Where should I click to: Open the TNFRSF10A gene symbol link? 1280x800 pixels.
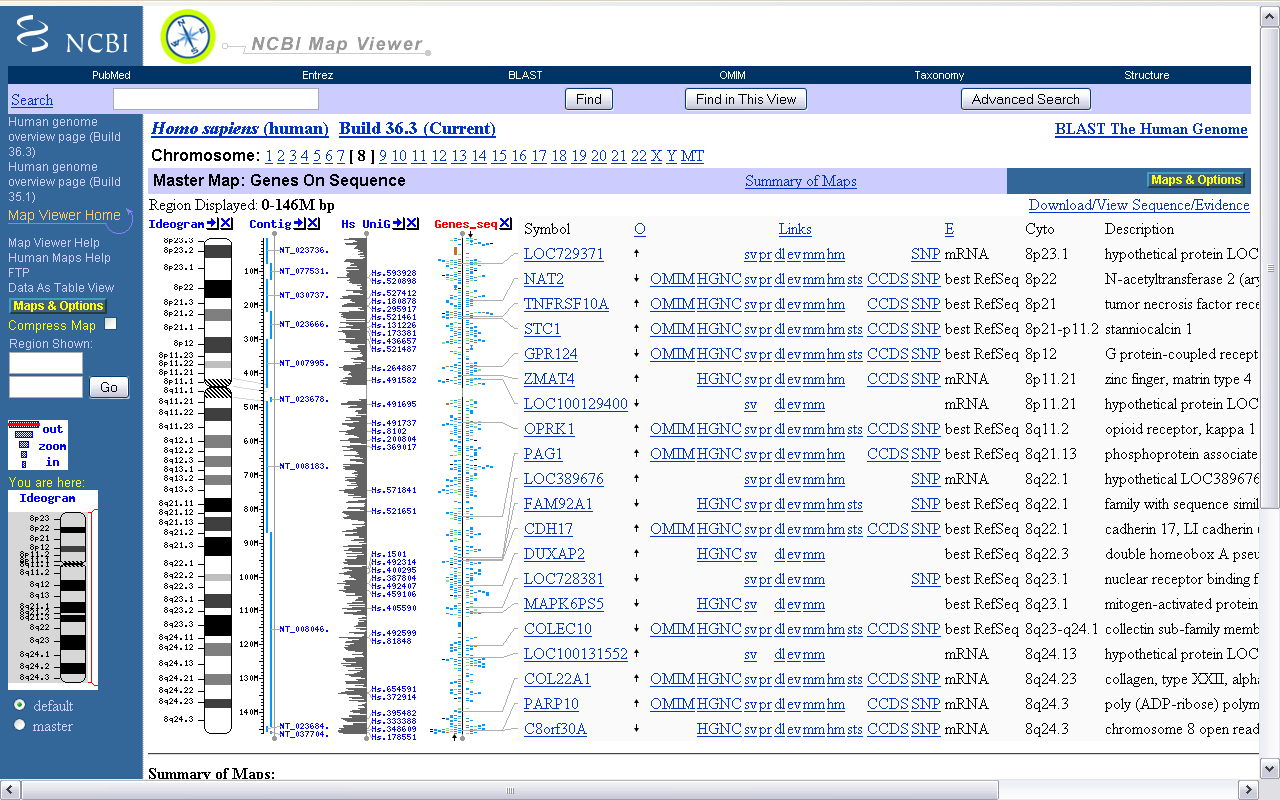(566, 304)
